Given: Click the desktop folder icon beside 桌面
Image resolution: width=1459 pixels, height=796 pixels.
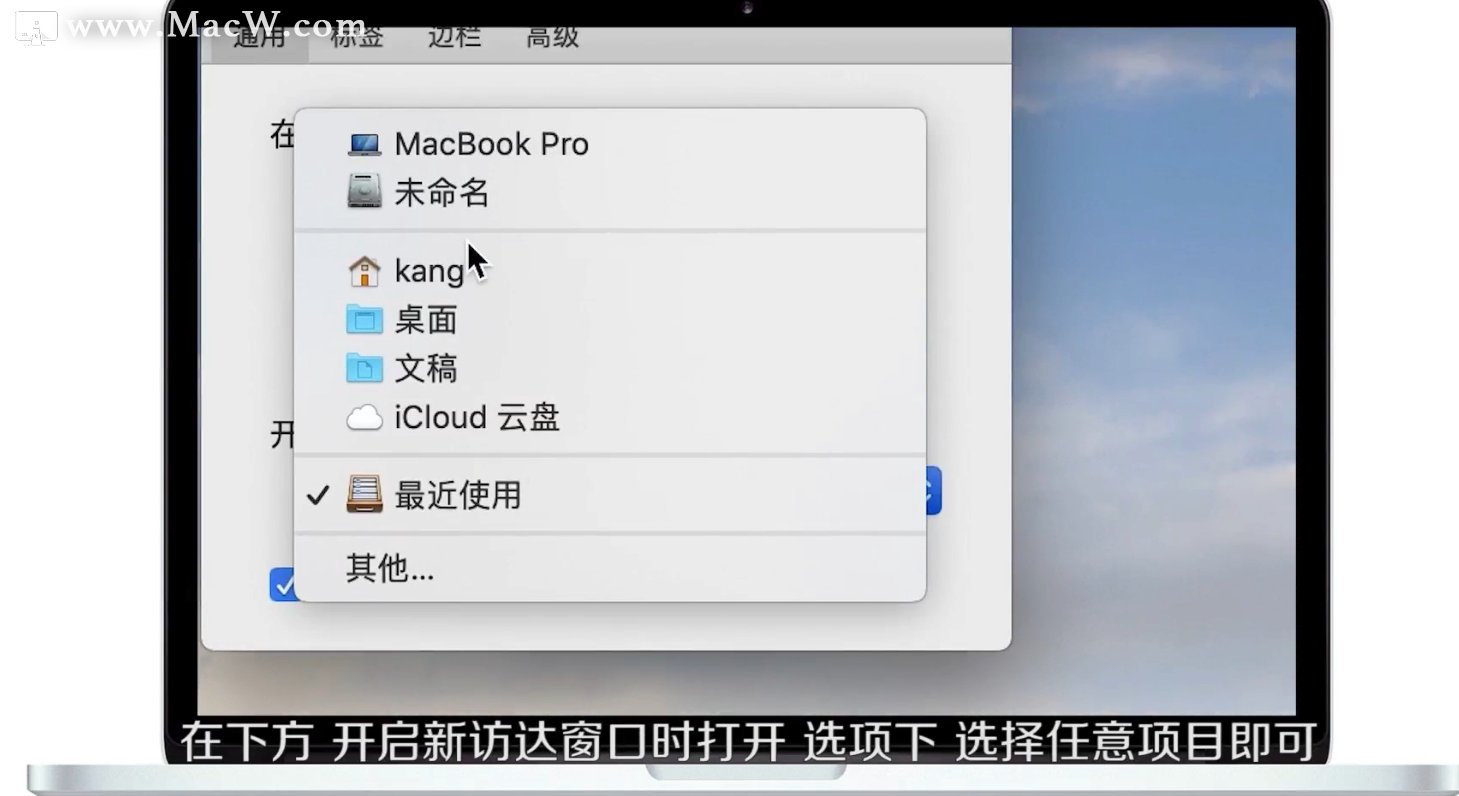Looking at the screenshot, I should (364, 320).
